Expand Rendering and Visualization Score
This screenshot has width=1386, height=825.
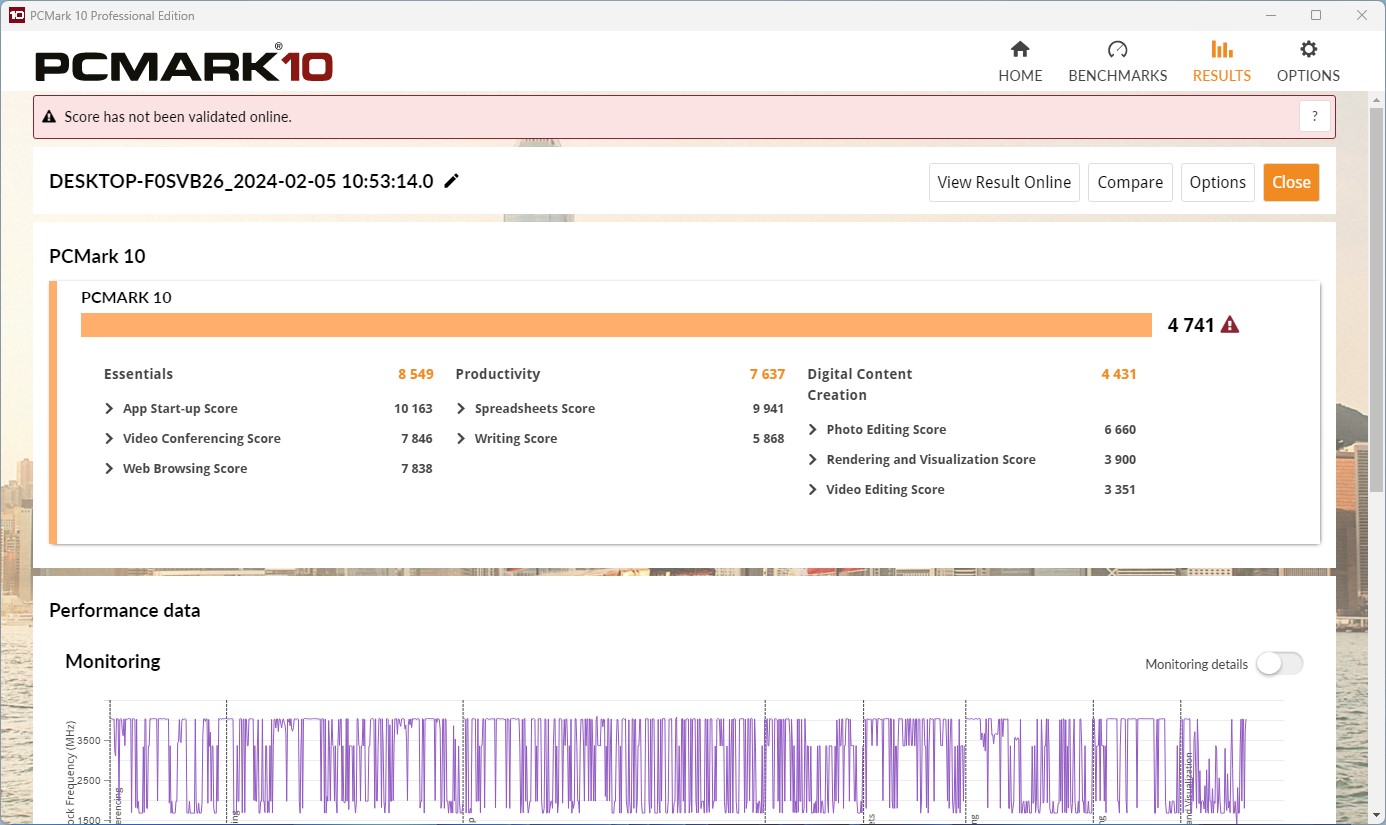point(813,460)
